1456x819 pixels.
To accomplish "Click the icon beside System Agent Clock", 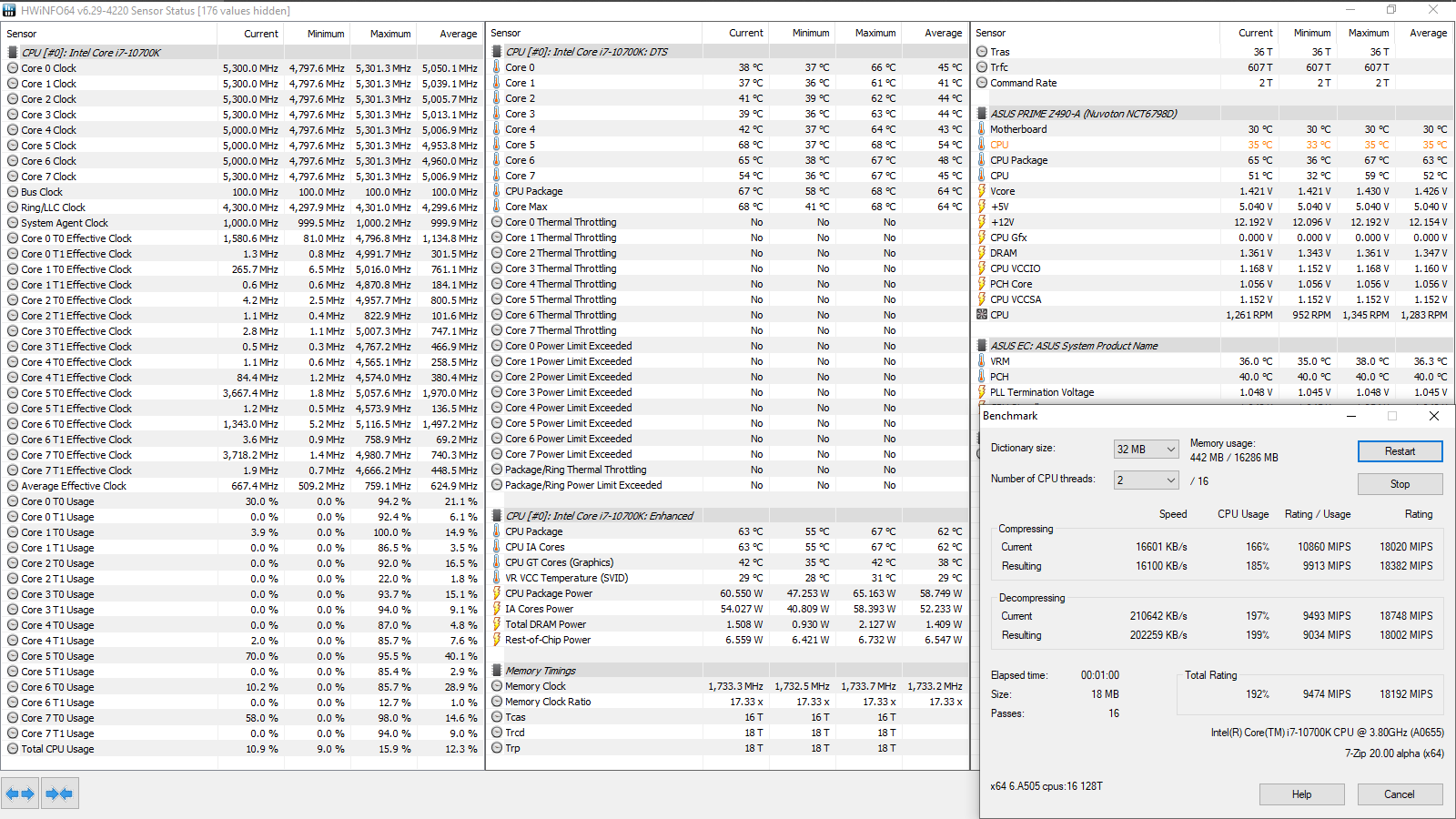I will (x=13, y=223).
